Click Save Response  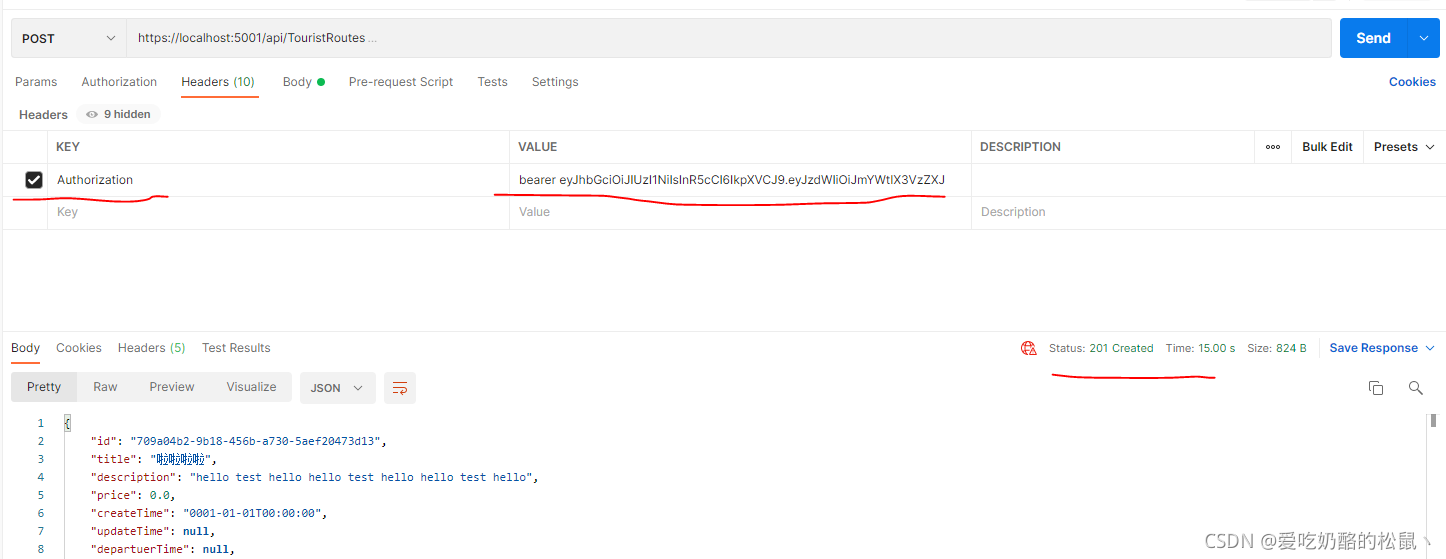1373,348
